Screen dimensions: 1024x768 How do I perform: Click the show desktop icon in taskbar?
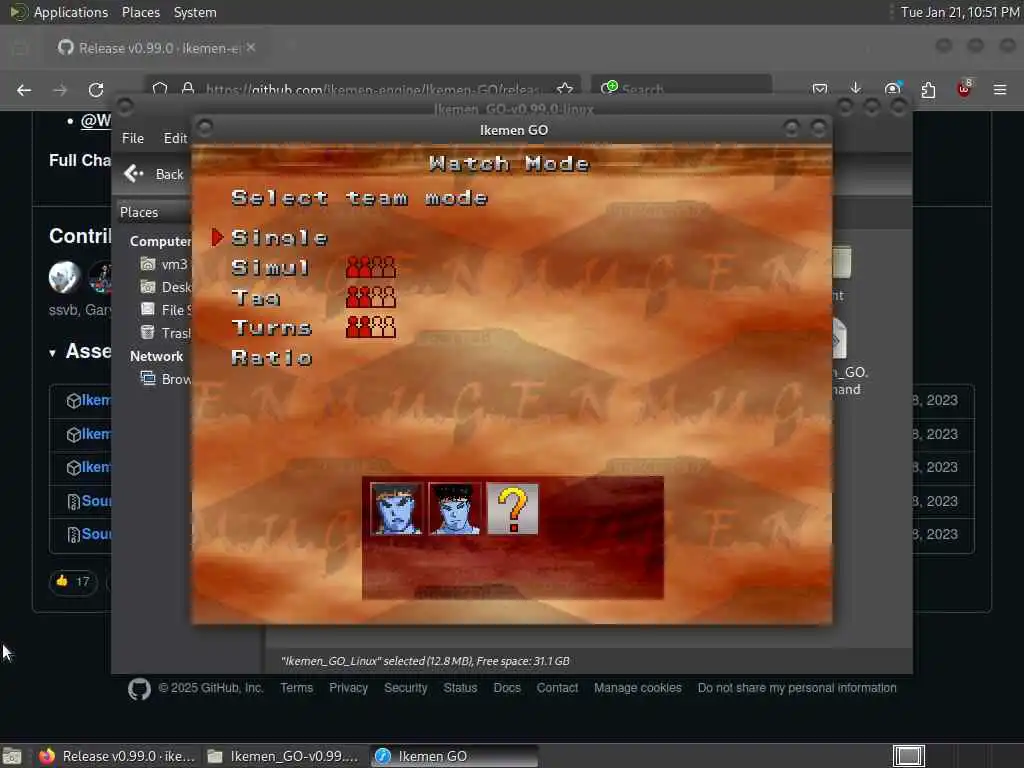click(12, 756)
